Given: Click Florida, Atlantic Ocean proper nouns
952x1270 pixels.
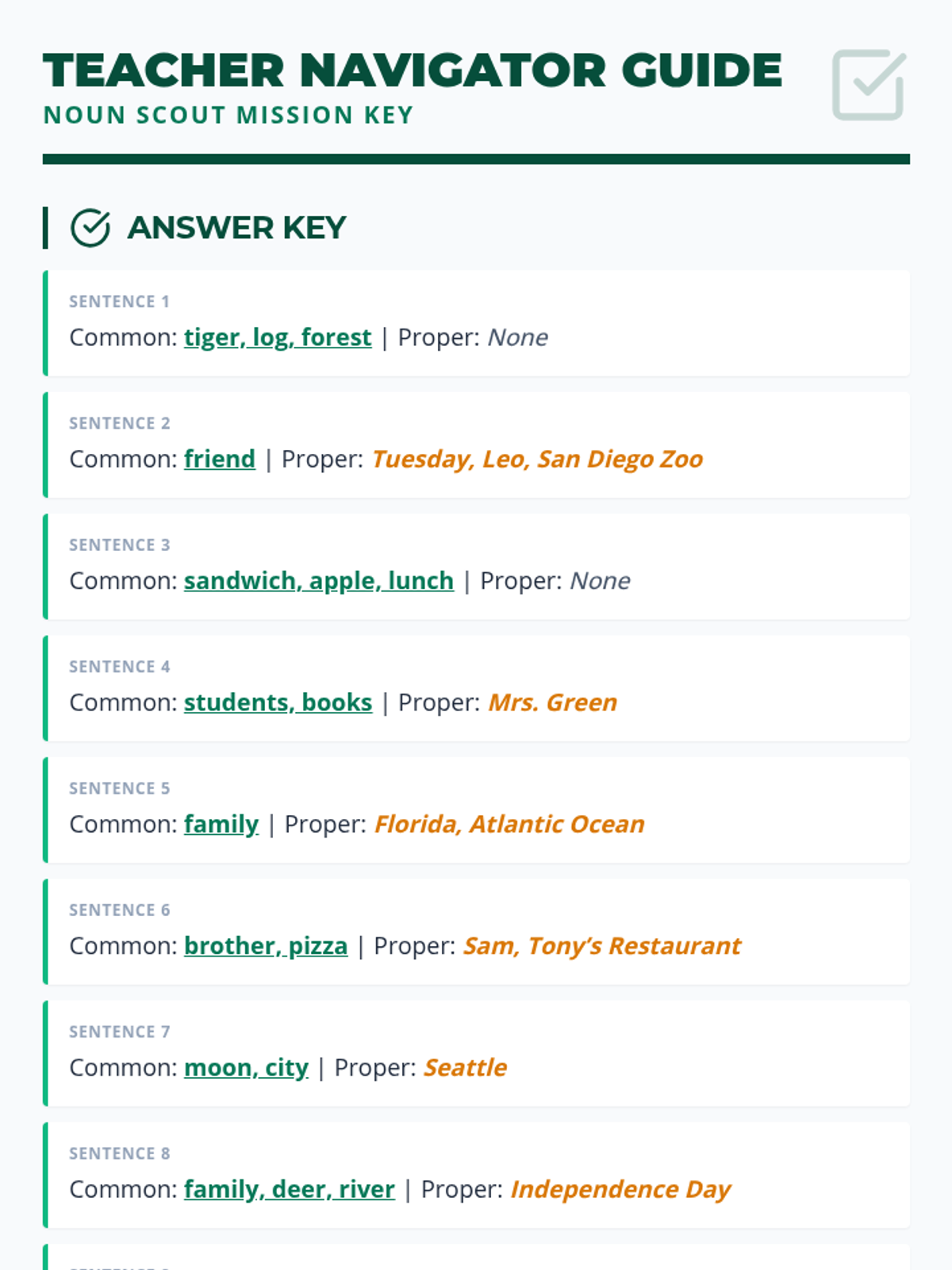Looking at the screenshot, I should tap(509, 825).
